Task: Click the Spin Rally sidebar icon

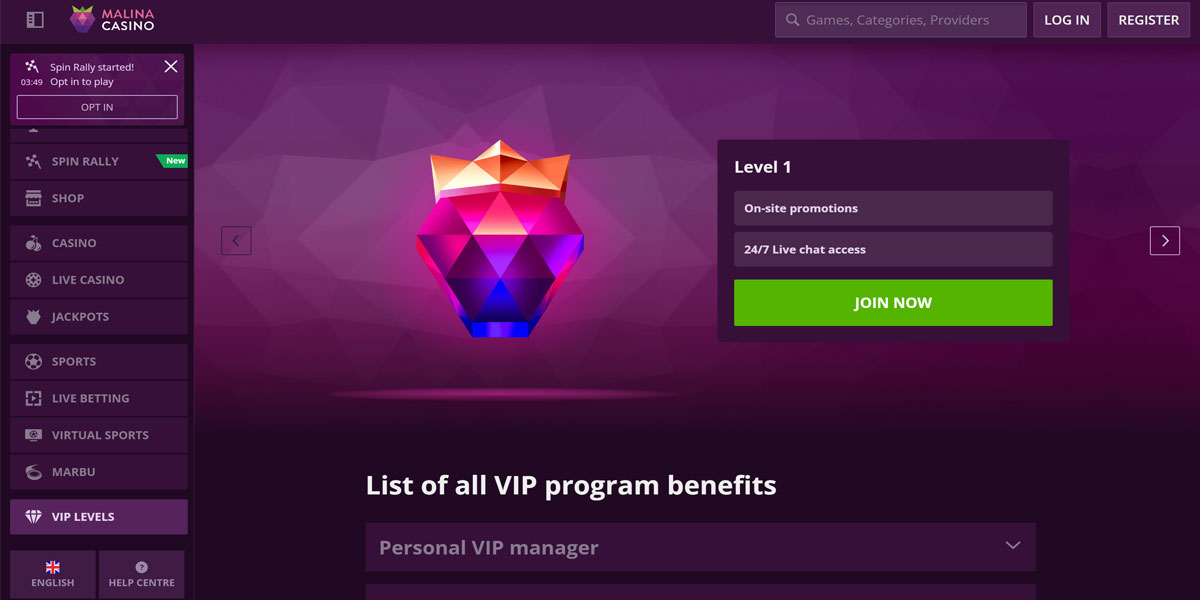Action: click(33, 161)
